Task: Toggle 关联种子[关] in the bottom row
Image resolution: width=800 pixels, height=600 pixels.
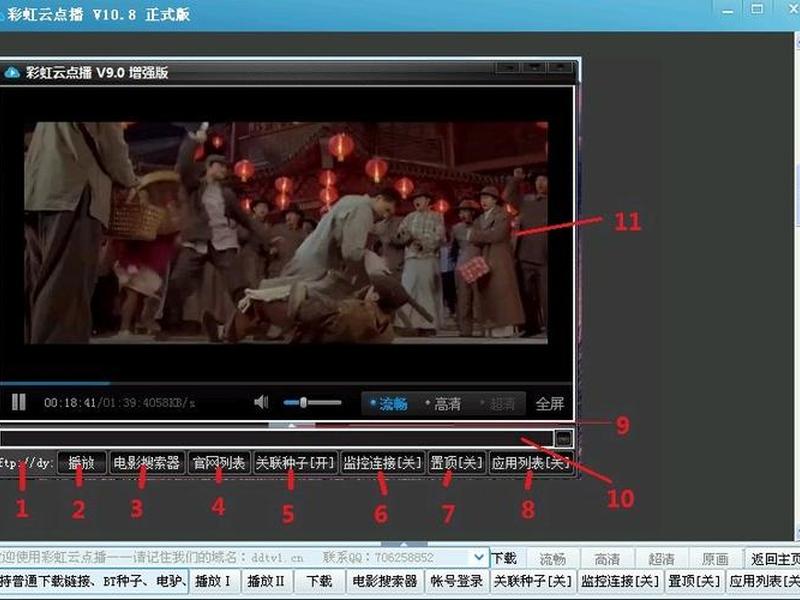Action: [533, 581]
